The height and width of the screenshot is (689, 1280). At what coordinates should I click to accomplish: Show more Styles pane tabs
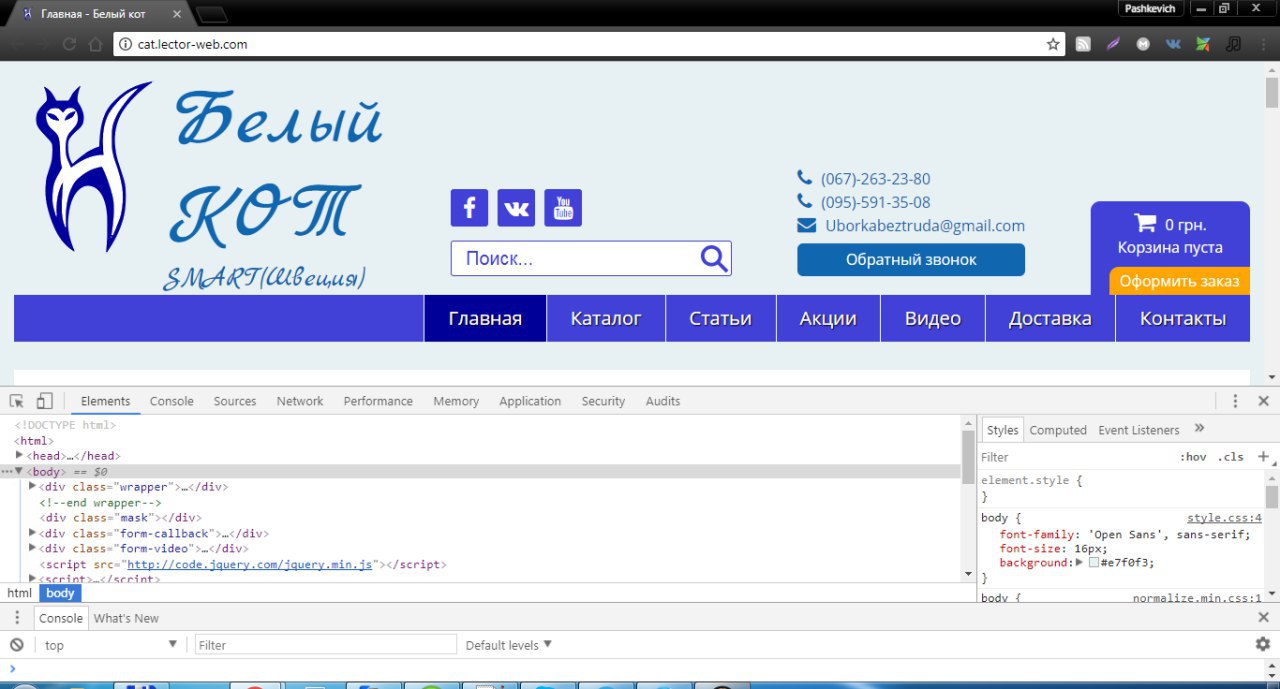point(1200,428)
